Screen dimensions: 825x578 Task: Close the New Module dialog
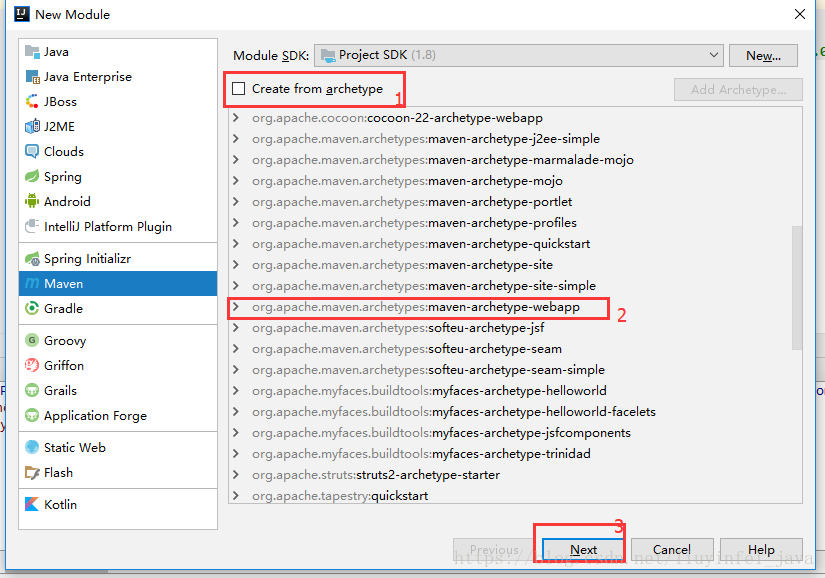click(x=800, y=14)
